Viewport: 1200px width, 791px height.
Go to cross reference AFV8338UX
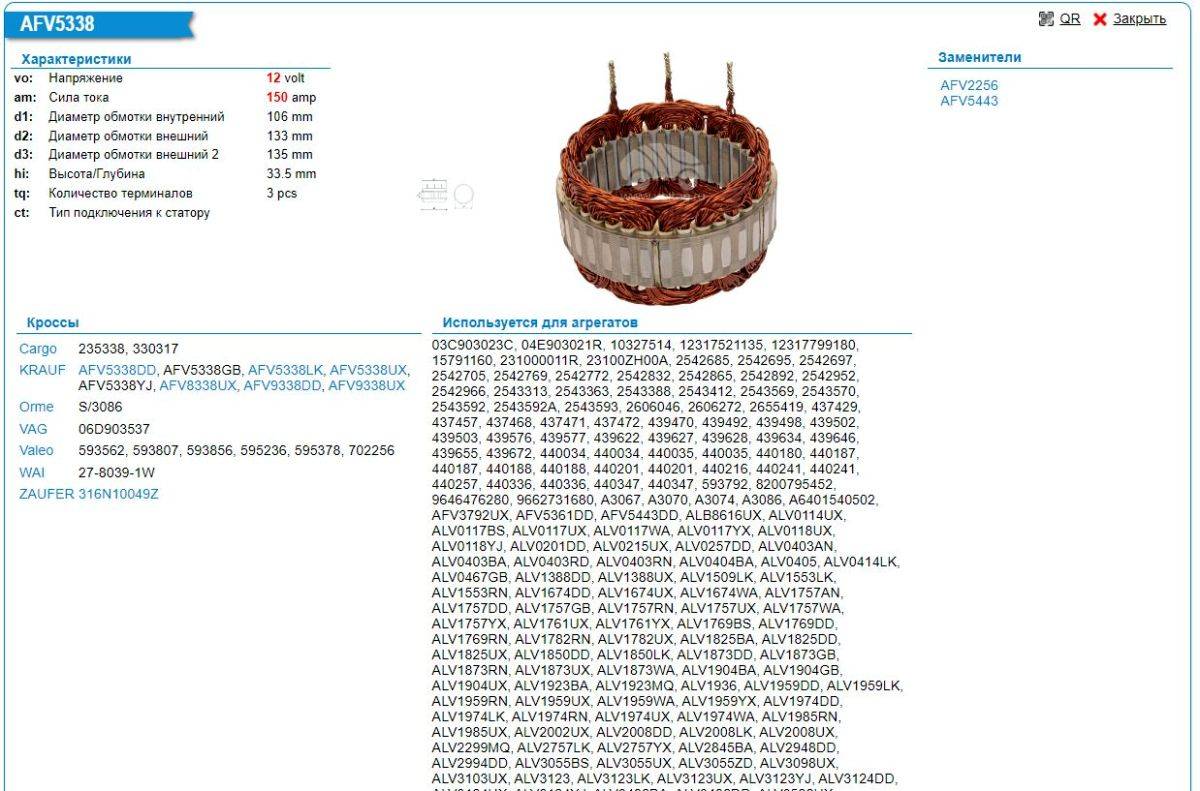click(x=198, y=385)
